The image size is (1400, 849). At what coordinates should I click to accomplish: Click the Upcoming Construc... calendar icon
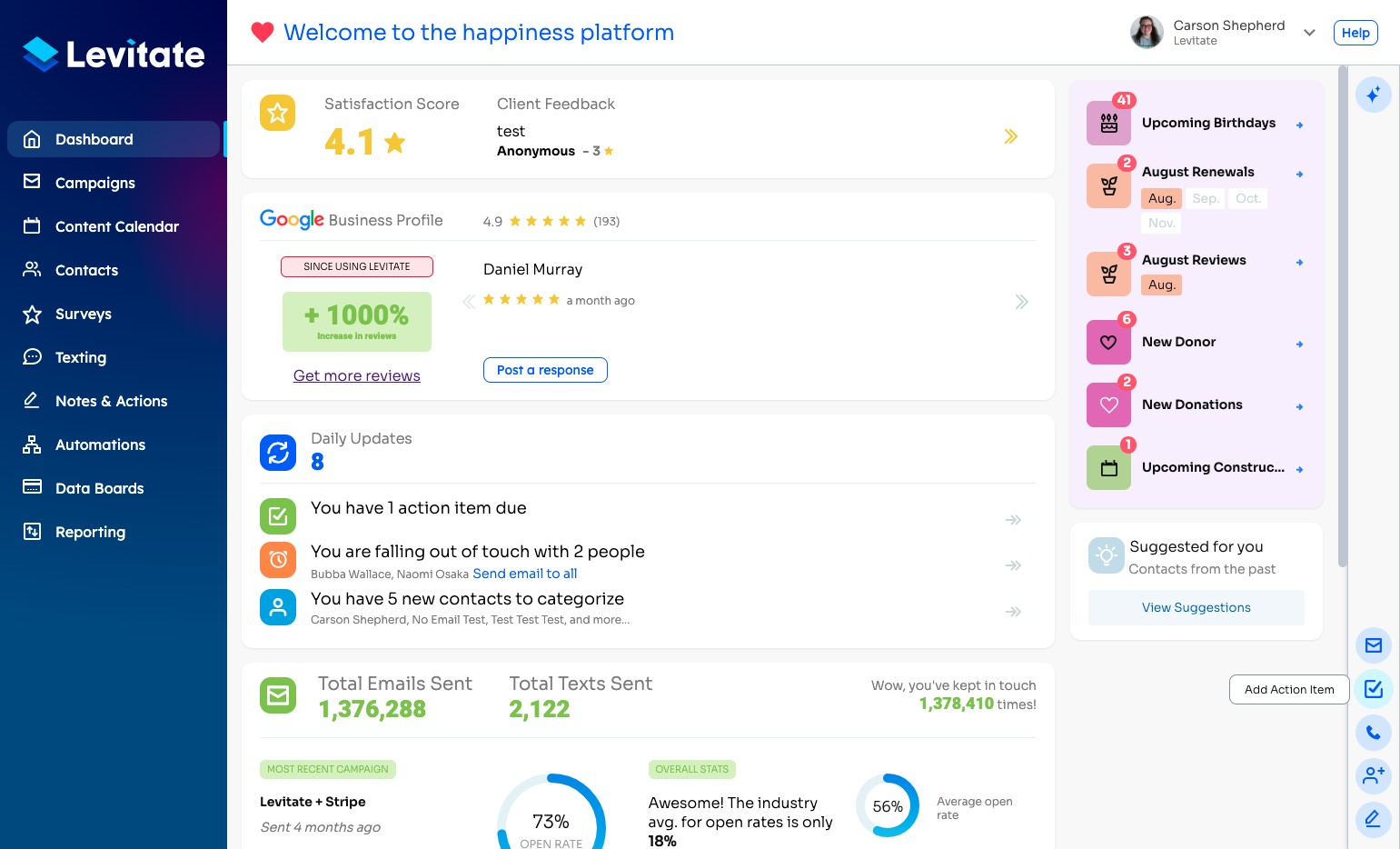(x=1108, y=468)
